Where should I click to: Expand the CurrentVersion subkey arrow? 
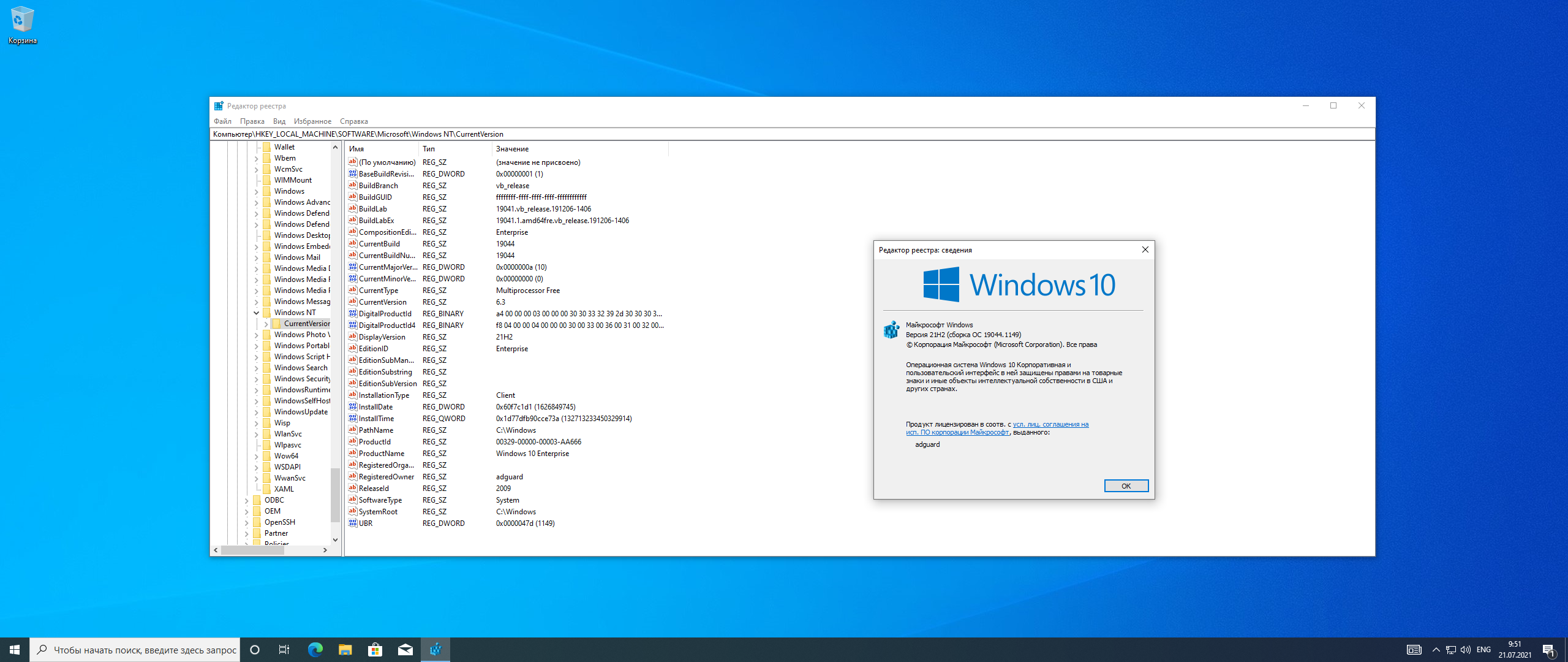(x=266, y=324)
